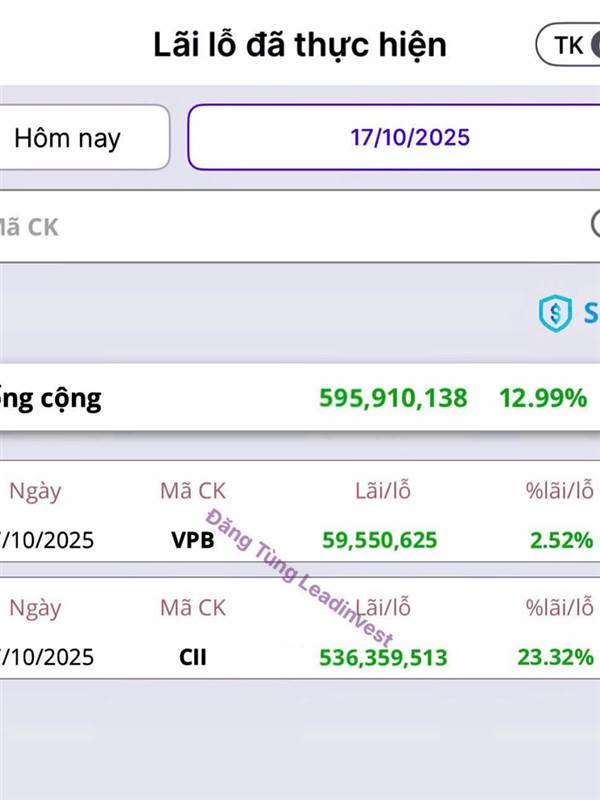Image resolution: width=600 pixels, height=800 pixels.
Task: Tap the total 12.99% return figure
Action: 543,398
